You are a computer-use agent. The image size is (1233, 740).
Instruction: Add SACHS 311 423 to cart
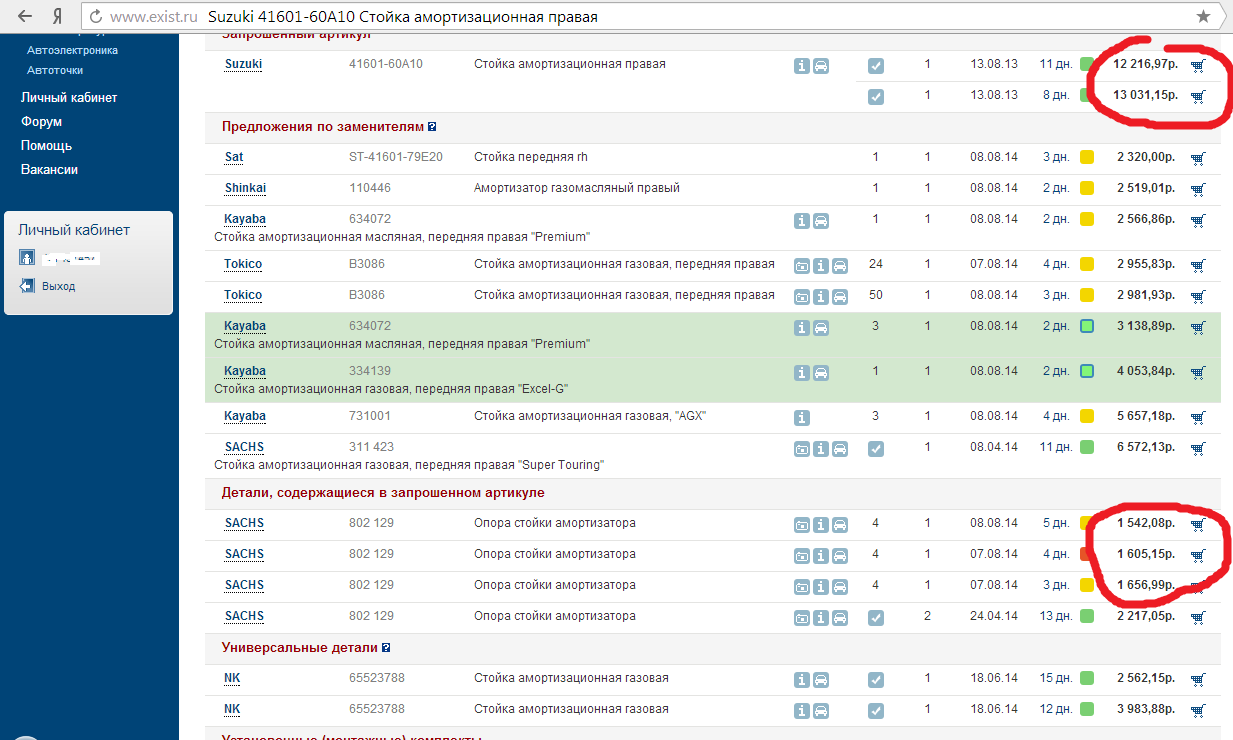1198,448
